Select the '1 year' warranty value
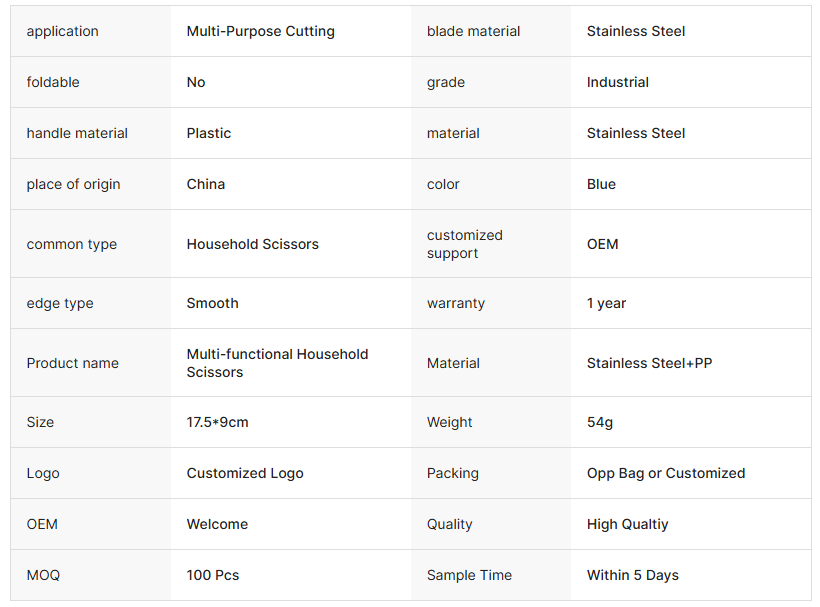Screen dimensions: 820x607 606,303
